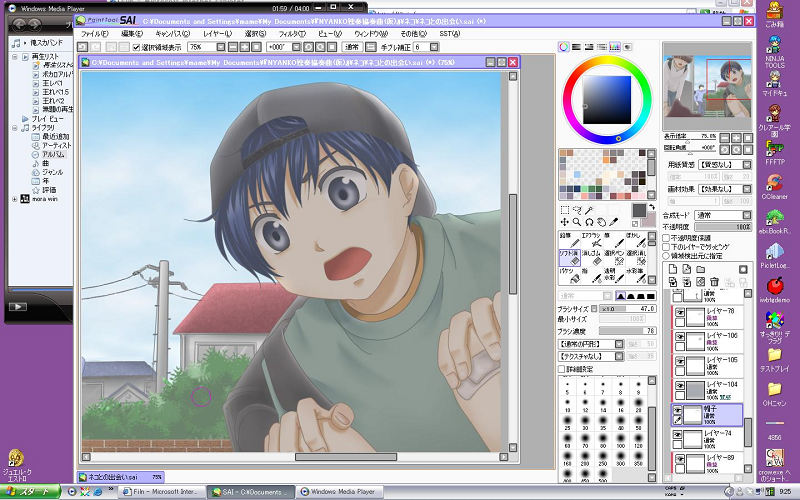Click the Windows スタート button
The width and height of the screenshot is (800, 500).
pos(30,492)
